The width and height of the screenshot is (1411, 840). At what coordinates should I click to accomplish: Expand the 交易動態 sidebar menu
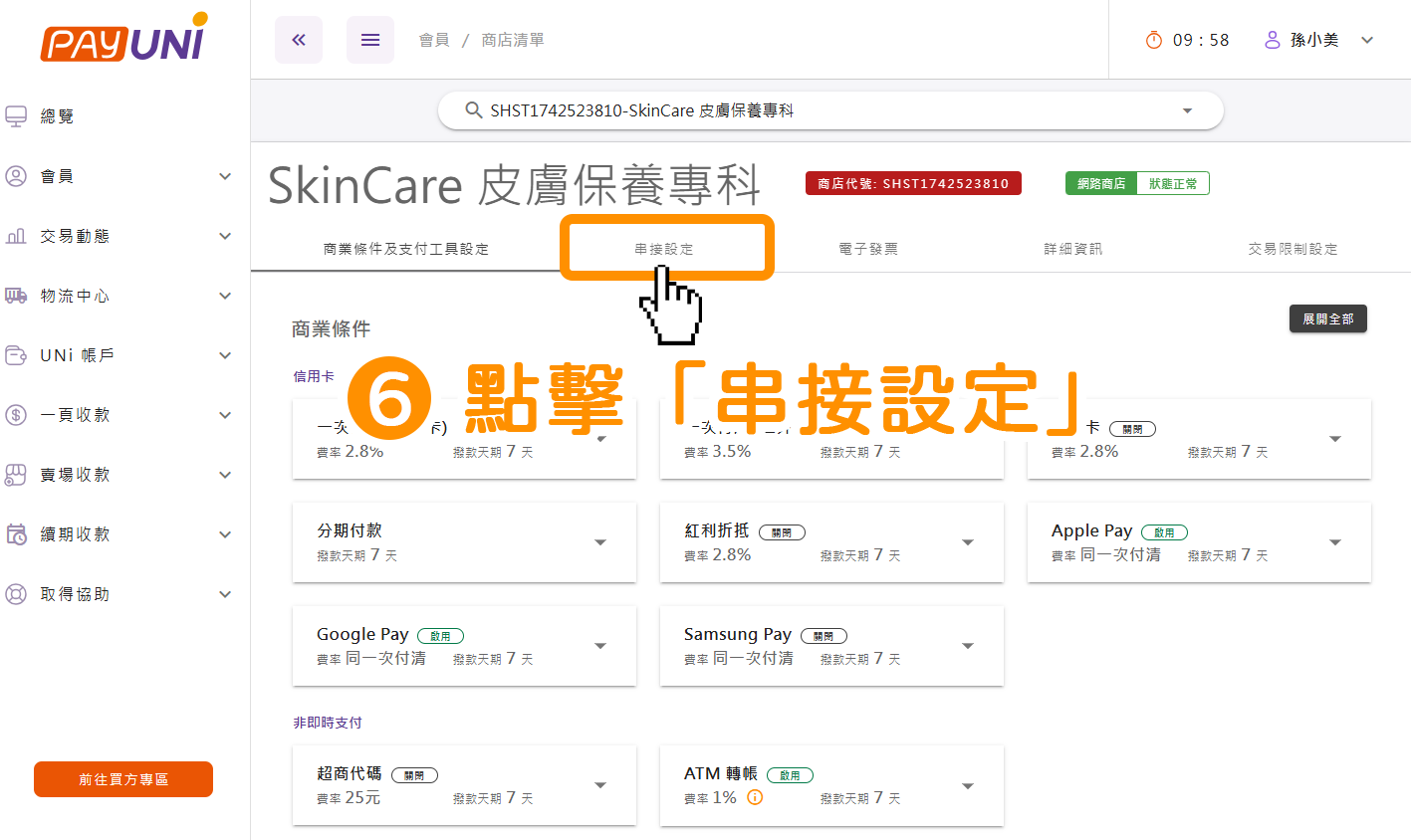[x=225, y=236]
